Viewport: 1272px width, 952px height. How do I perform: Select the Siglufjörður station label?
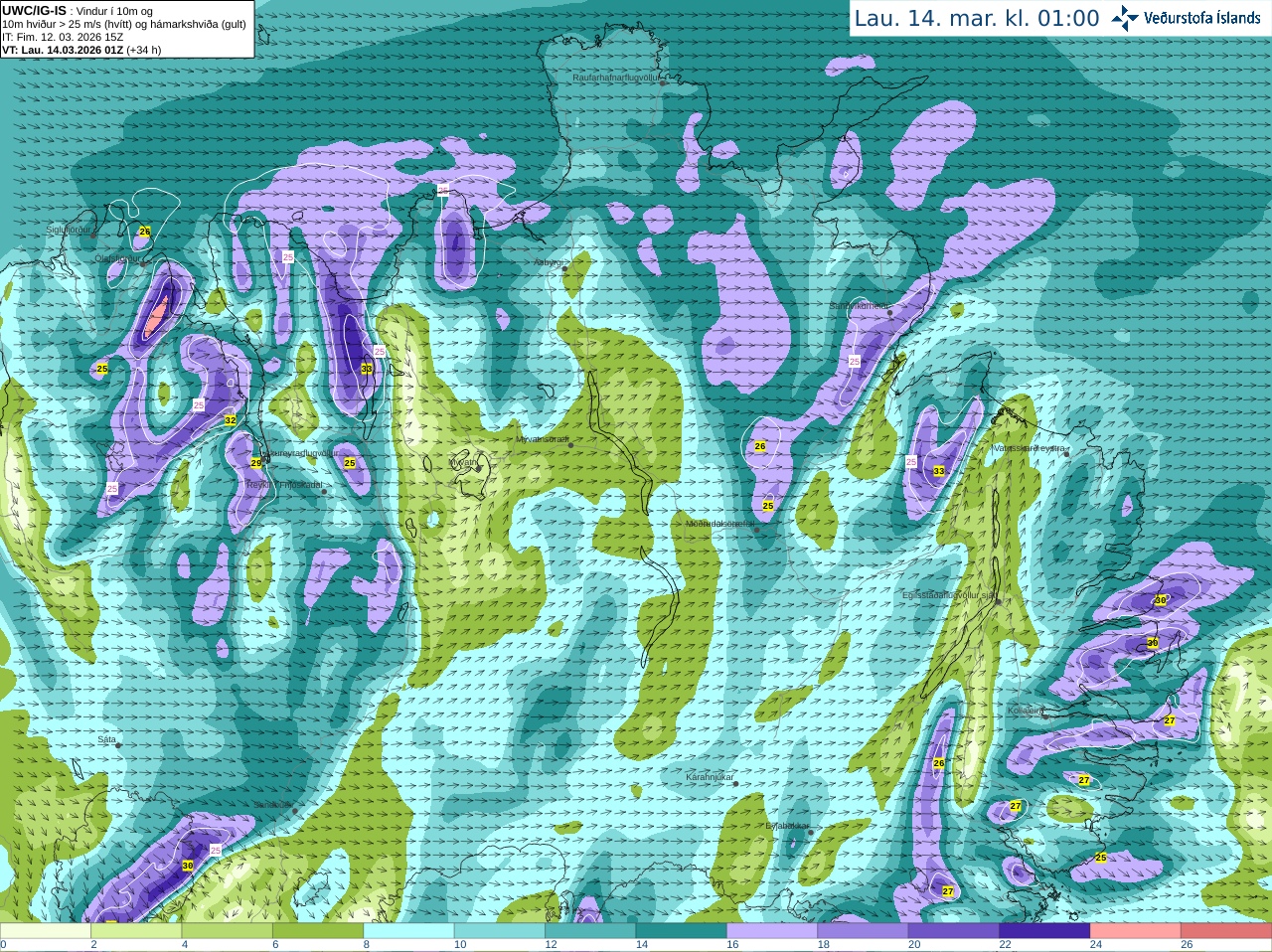point(69,230)
